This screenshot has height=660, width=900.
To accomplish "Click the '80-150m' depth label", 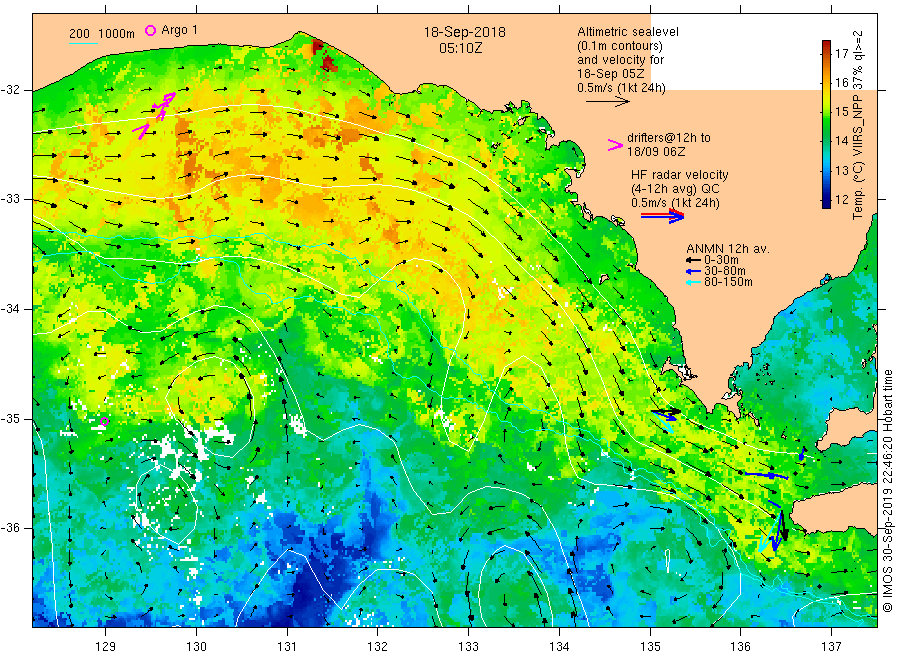I will [x=728, y=282].
